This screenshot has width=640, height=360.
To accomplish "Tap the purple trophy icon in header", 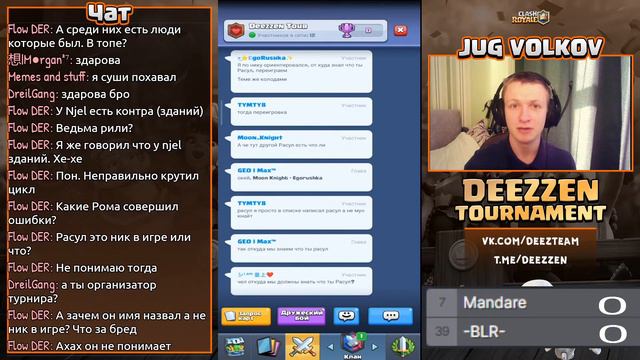I will (347, 30).
